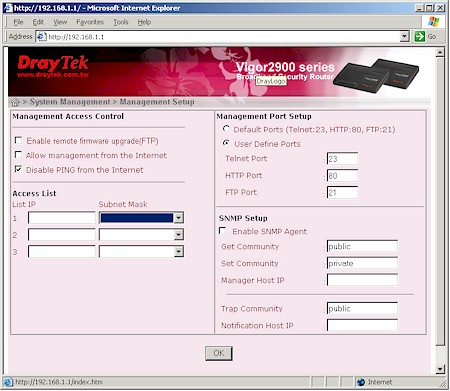Image resolution: width=450 pixels, height=391 pixels.
Task: Click System Management in the breadcrumb
Action: coord(70,102)
